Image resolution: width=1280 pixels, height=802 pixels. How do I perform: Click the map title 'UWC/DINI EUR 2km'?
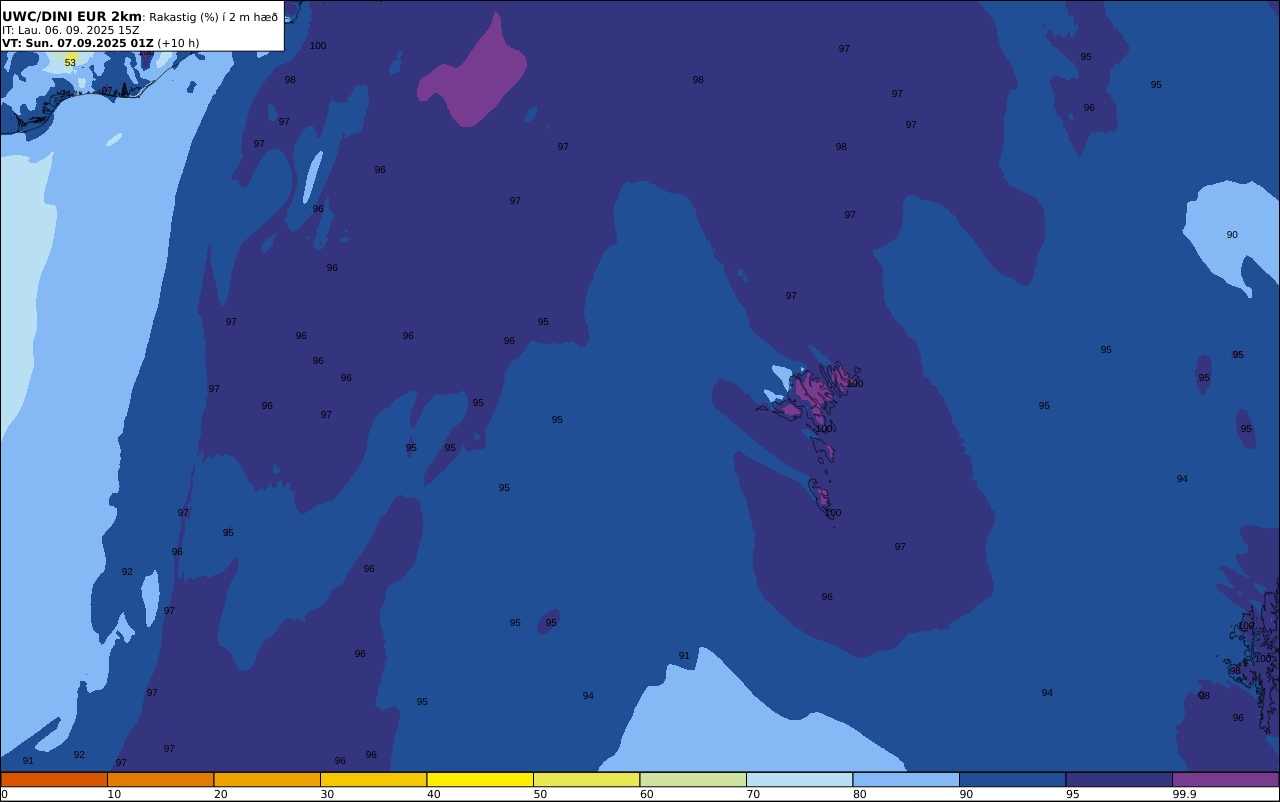(72, 17)
